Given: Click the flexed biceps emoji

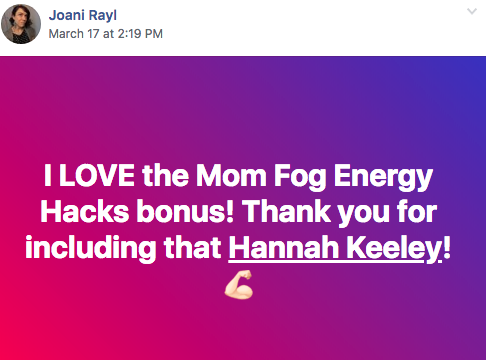Looking at the screenshot, I should (x=239, y=285).
